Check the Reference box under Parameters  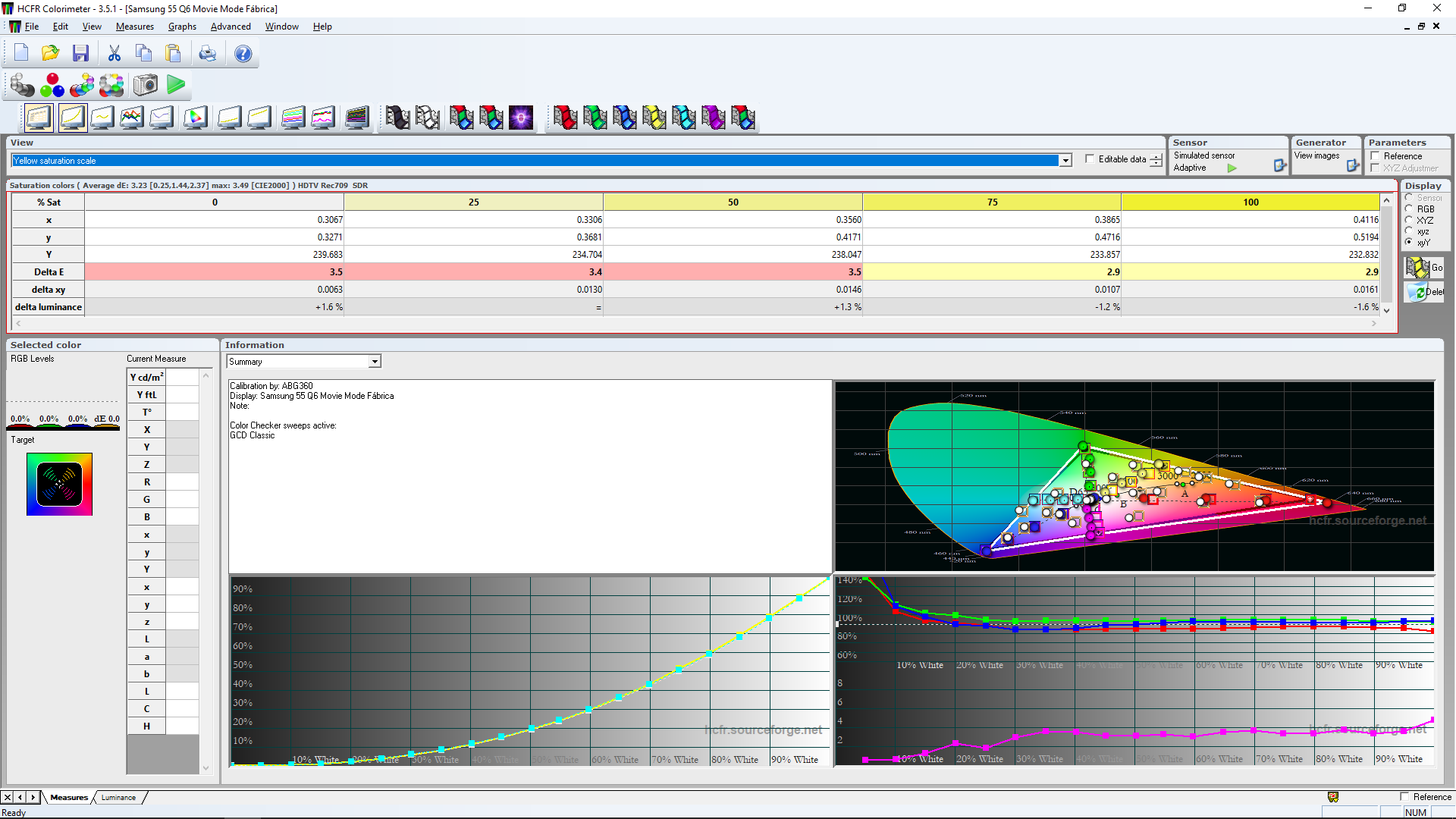pyautogui.click(x=1375, y=156)
